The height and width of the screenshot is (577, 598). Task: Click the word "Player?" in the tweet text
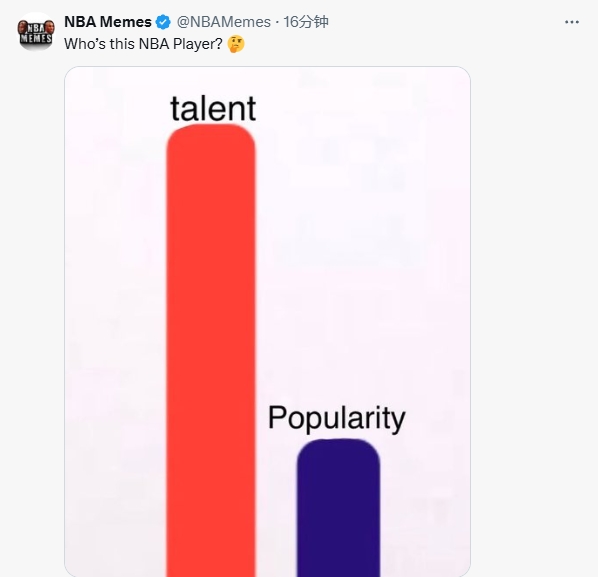coord(198,44)
